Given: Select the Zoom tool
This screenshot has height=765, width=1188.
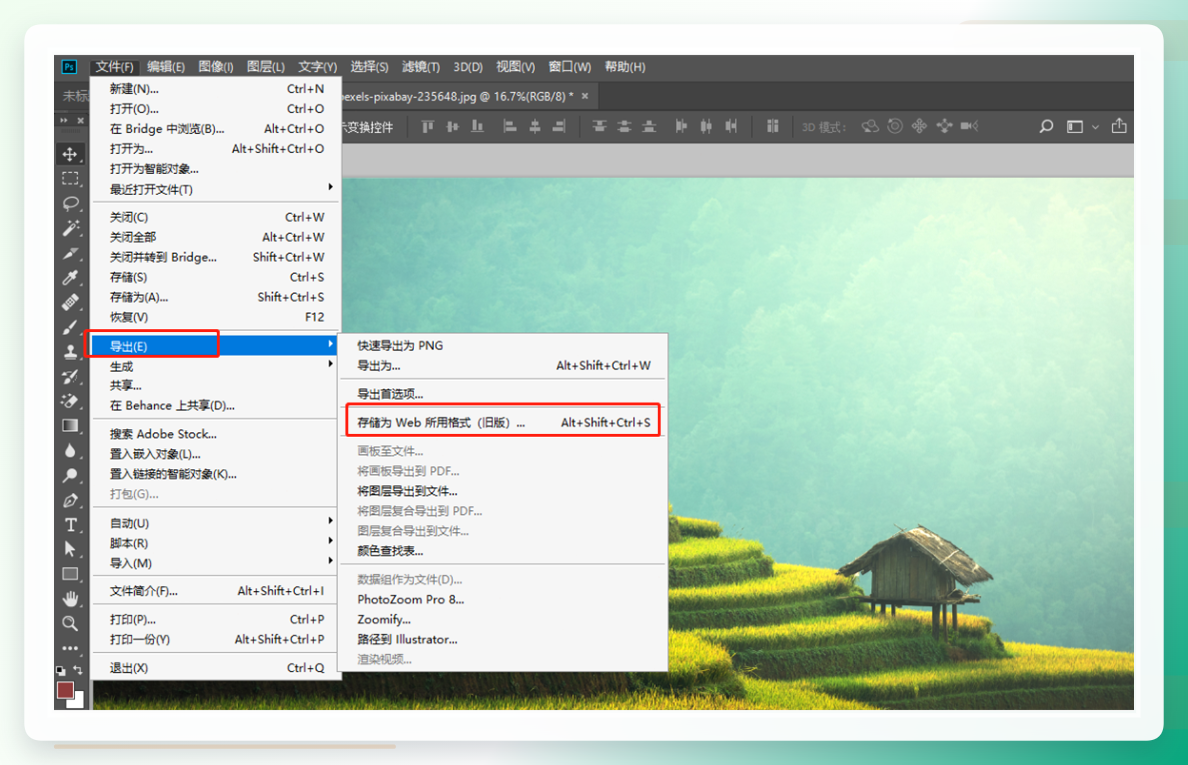Looking at the screenshot, I should pos(70,623).
